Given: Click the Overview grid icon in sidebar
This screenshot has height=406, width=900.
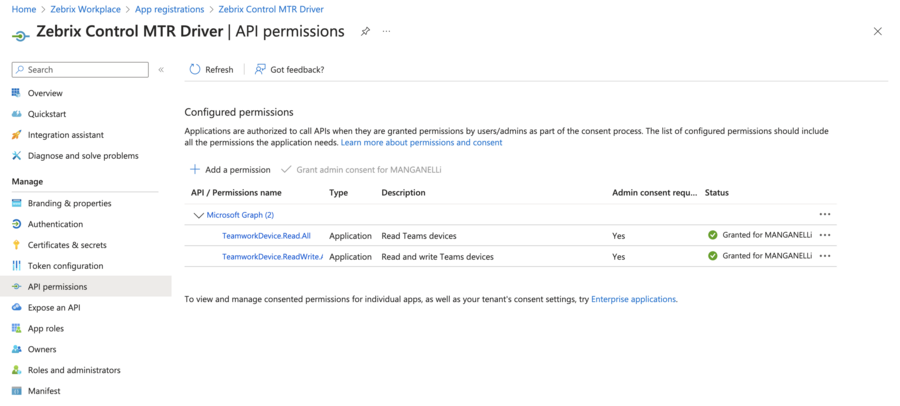Looking at the screenshot, I should (17, 93).
